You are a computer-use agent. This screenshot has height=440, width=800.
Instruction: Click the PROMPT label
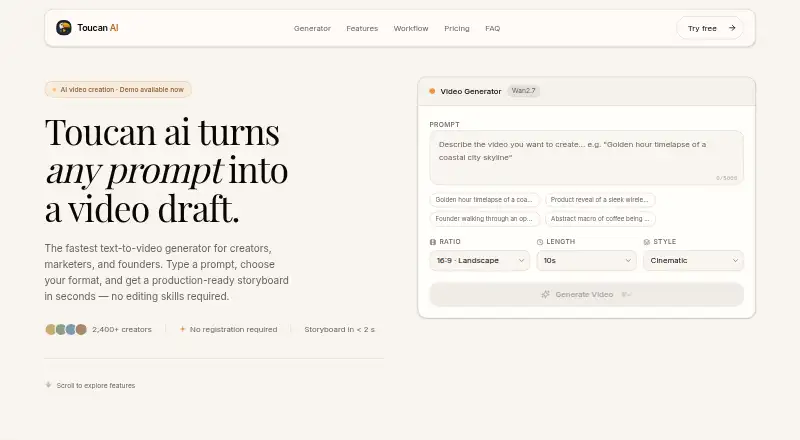[444, 125]
